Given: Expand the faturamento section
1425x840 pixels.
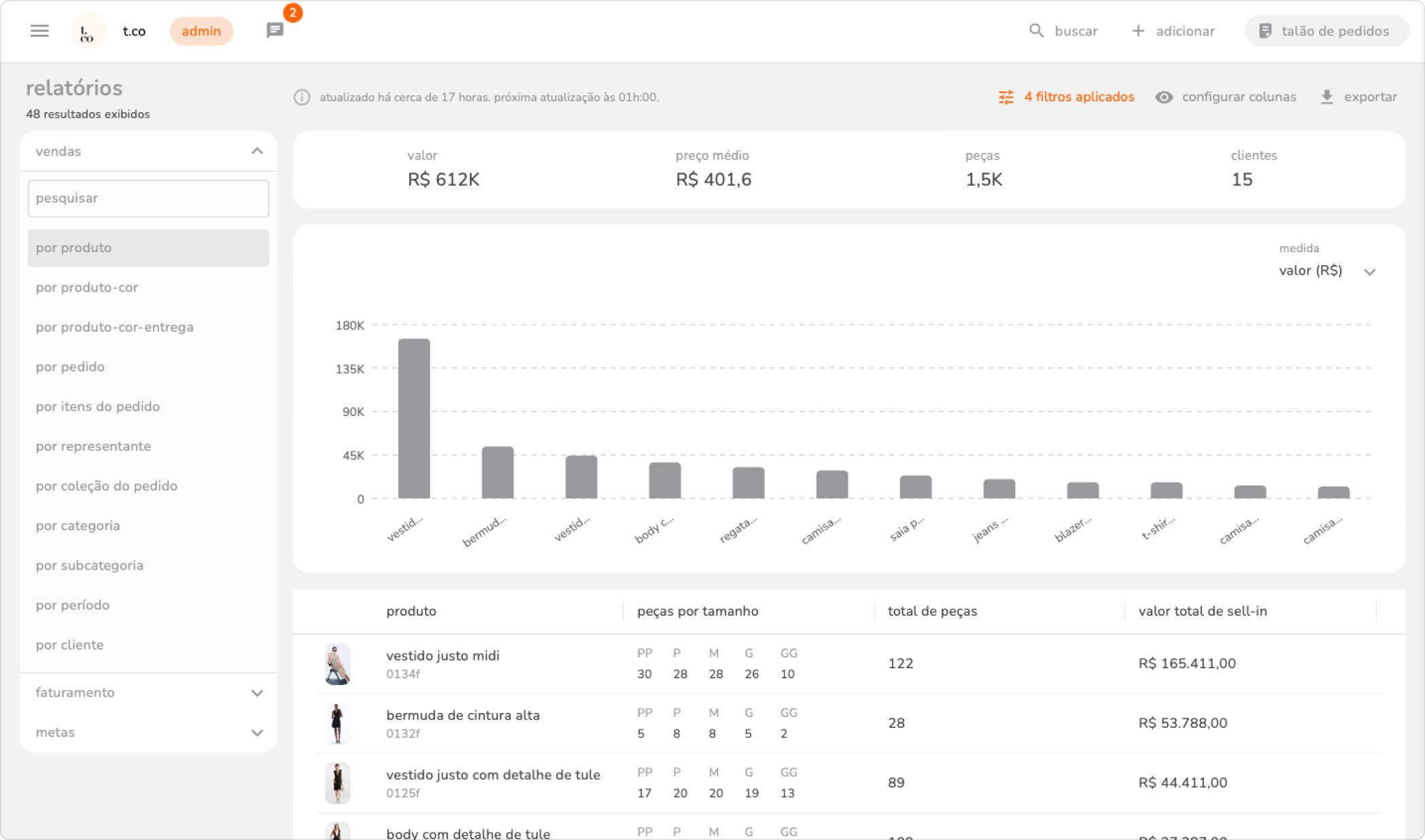Looking at the screenshot, I should [x=257, y=693].
